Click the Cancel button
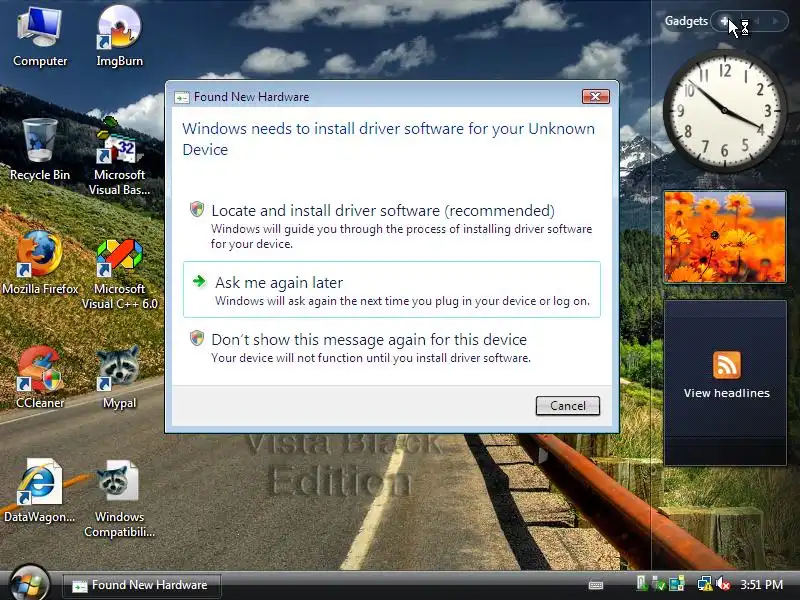Viewport: 800px width, 600px height. pyautogui.click(x=567, y=406)
